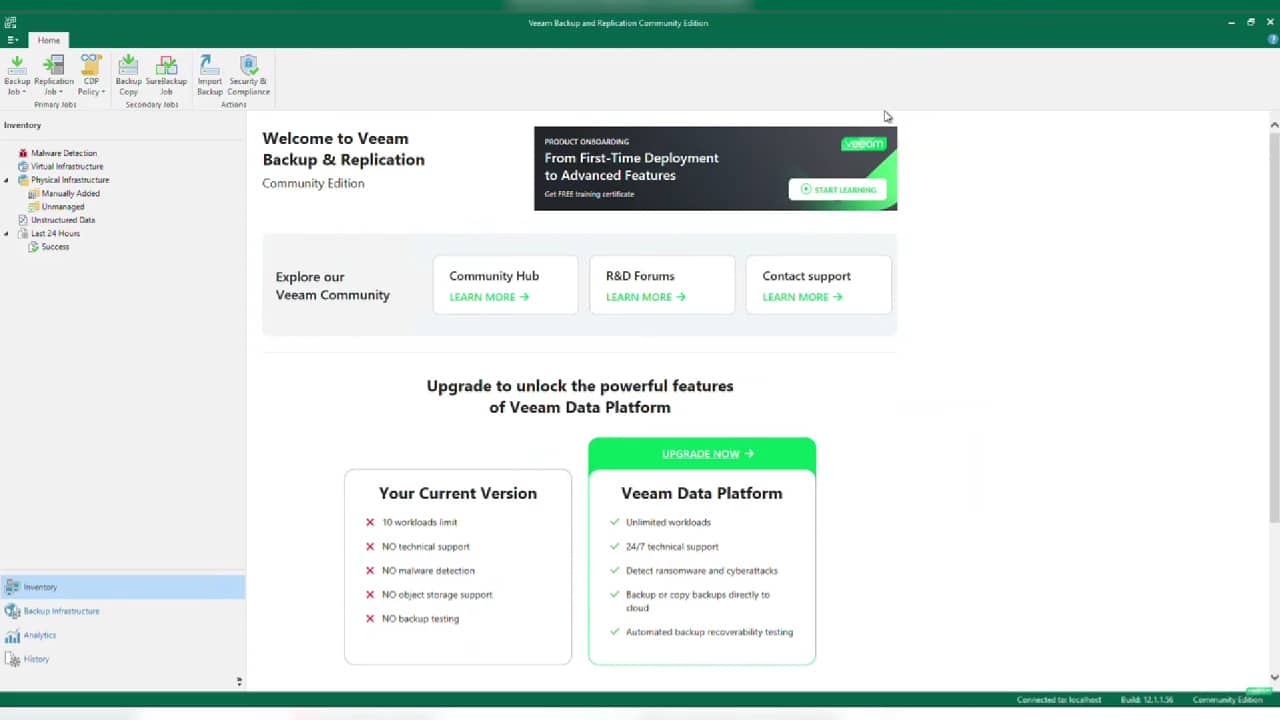The image size is (1280, 720).
Task: Switch to Backup Infrastructure view
Action: click(x=61, y=611)
